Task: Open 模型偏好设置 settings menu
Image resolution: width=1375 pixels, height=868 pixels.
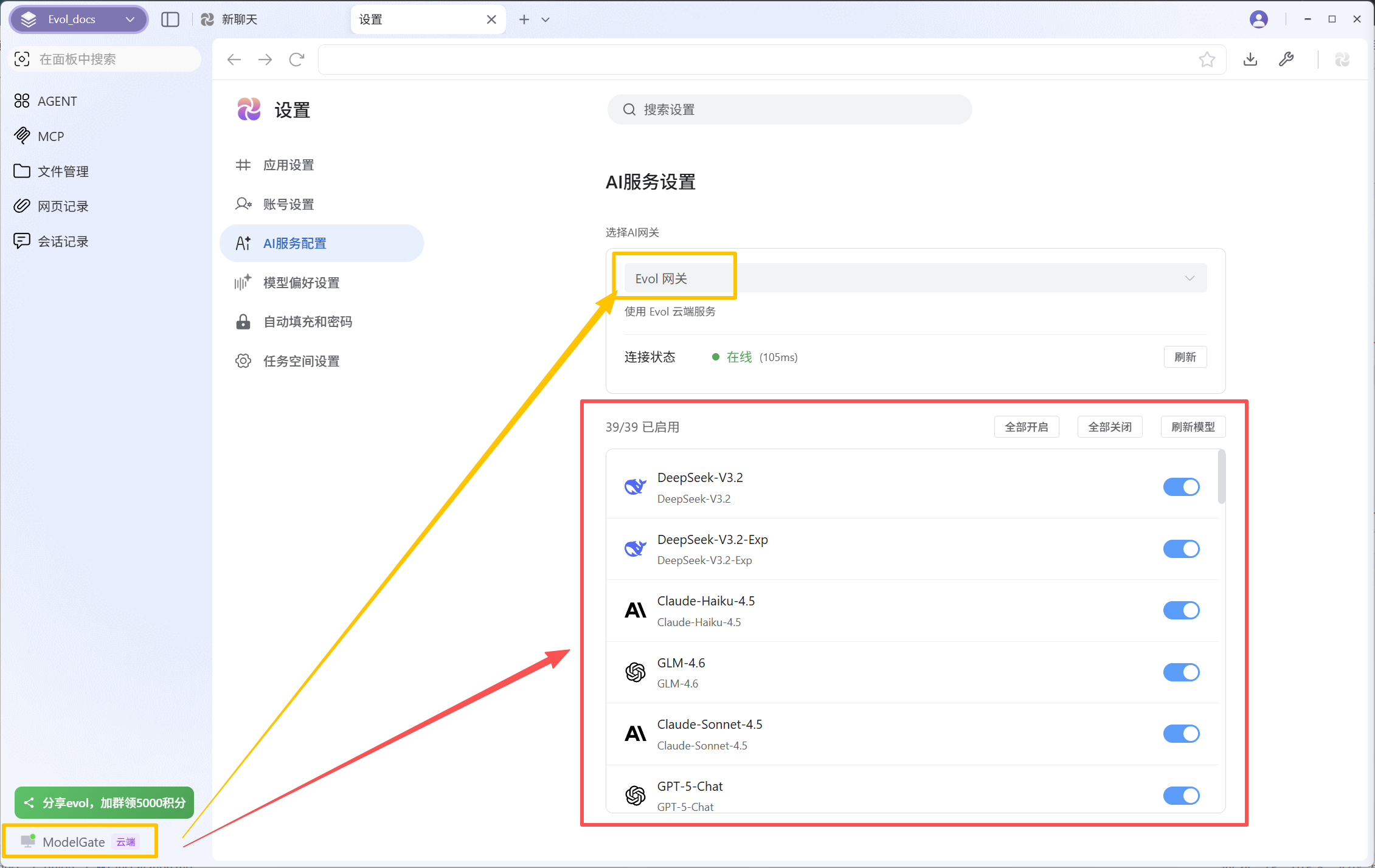Action: (x=301, y=283)
